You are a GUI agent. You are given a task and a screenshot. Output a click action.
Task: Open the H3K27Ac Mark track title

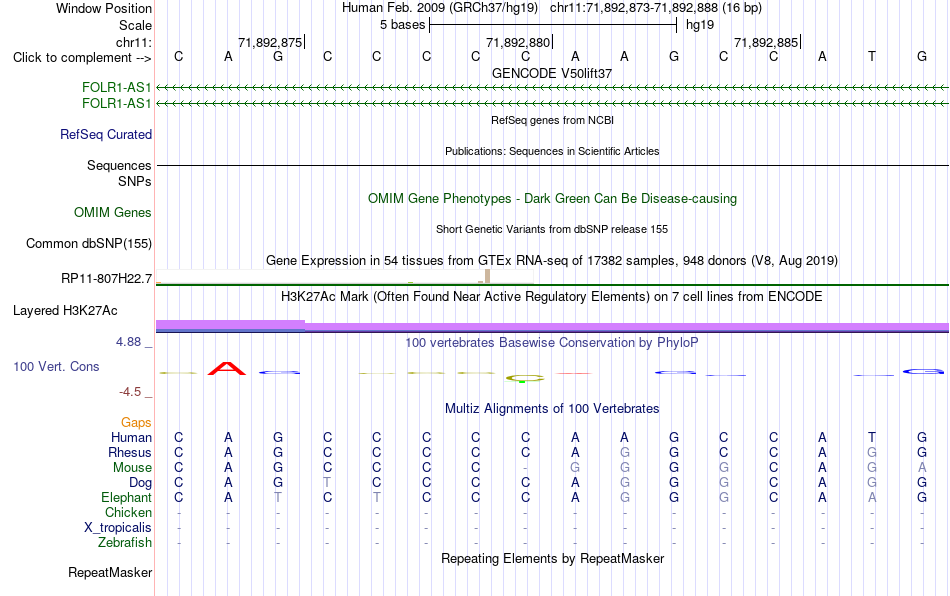(x=552, y=297)
